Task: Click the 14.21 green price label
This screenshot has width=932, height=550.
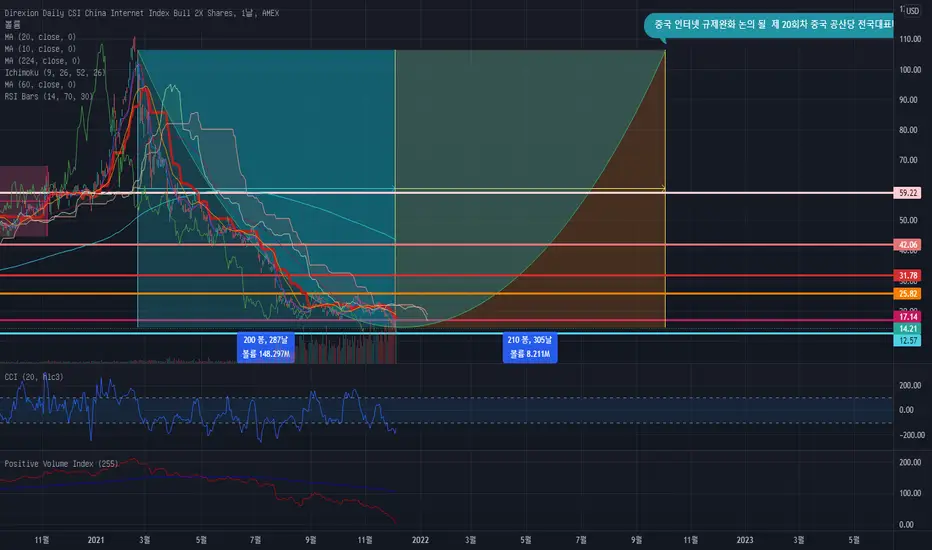Action: [x=908, y=328]
